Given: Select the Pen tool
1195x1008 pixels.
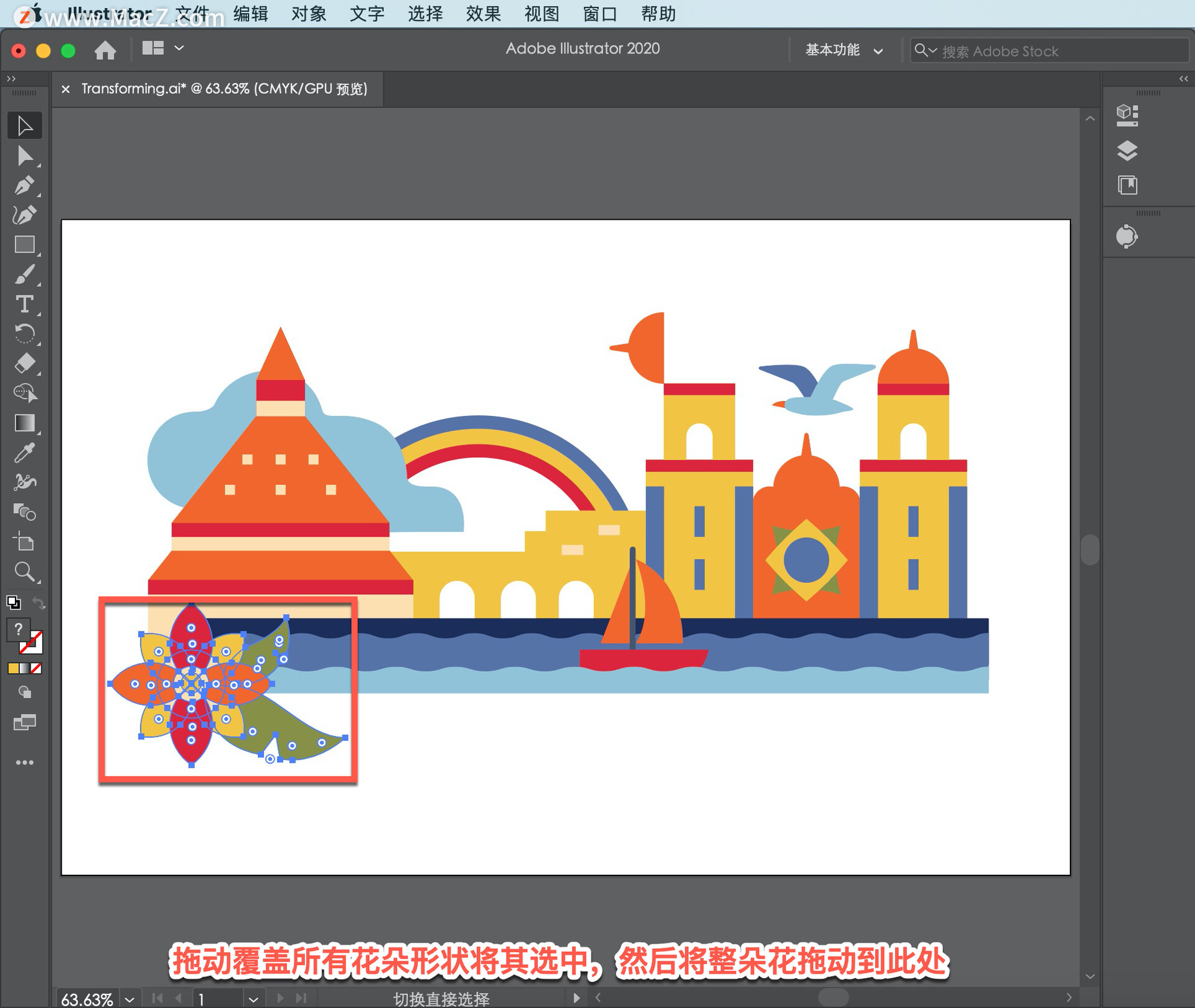Looking at the screenshot, I should [x=25, y=186].
